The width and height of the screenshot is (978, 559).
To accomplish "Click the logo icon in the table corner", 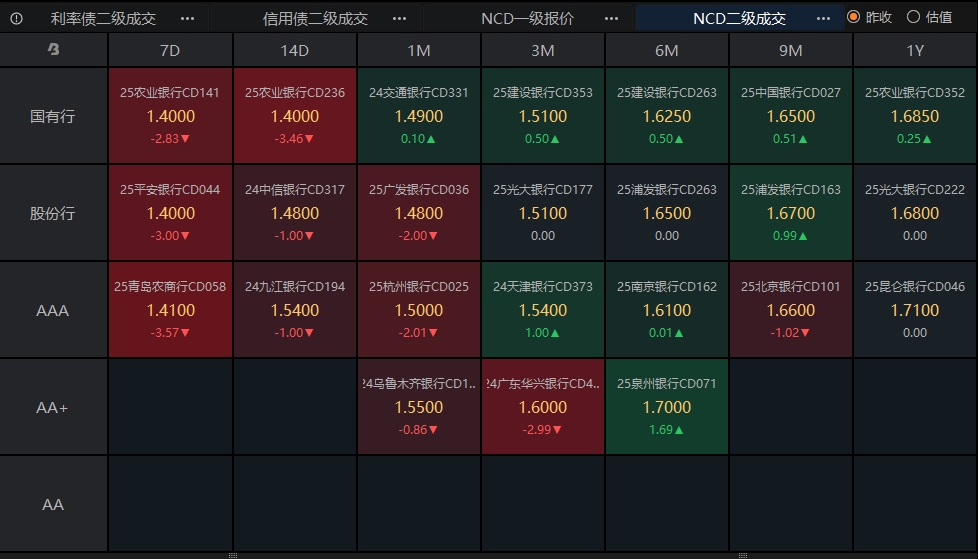I will point(54,49).
